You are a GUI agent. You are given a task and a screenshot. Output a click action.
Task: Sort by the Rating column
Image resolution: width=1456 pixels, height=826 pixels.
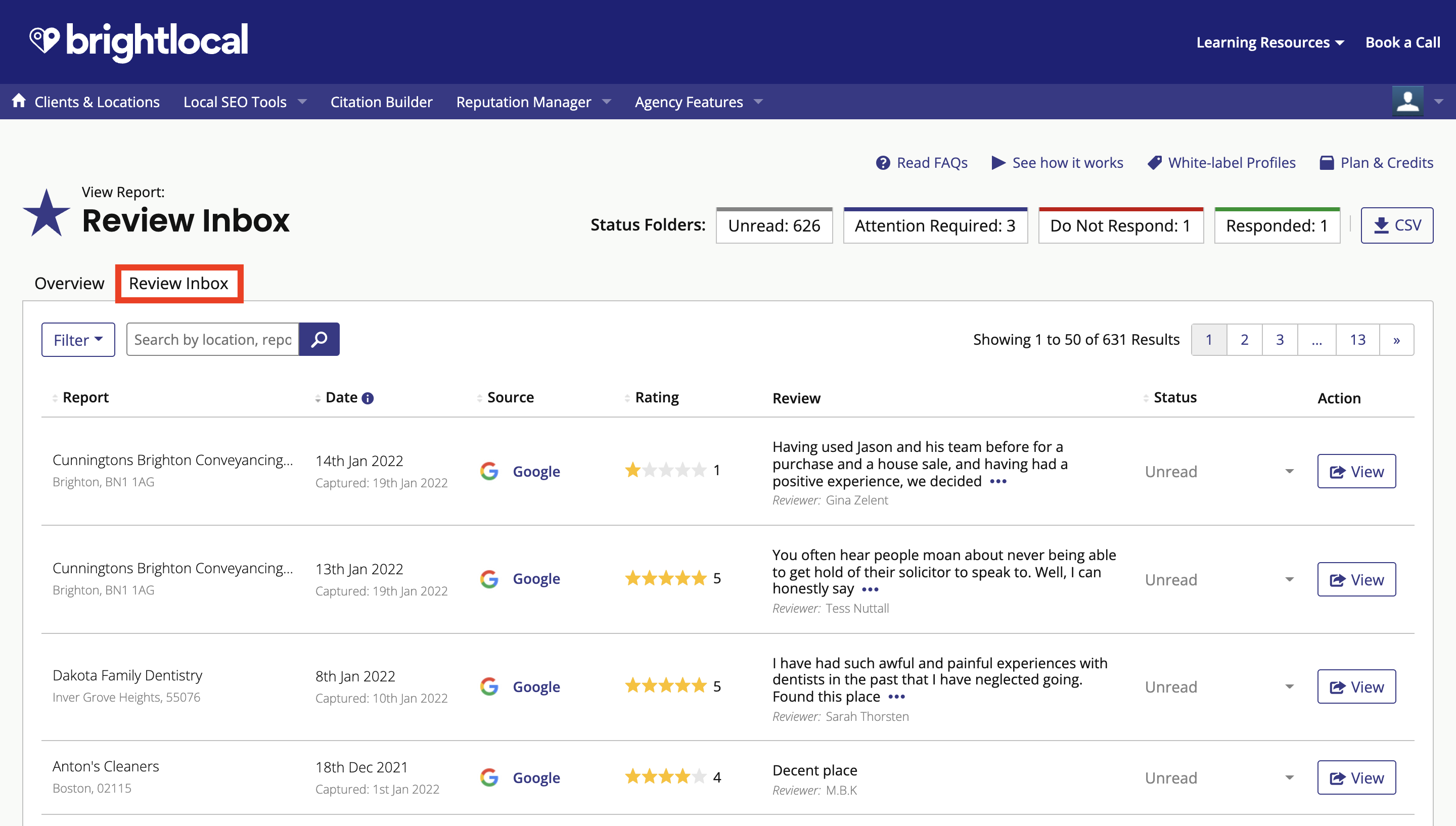coord(651,398)
